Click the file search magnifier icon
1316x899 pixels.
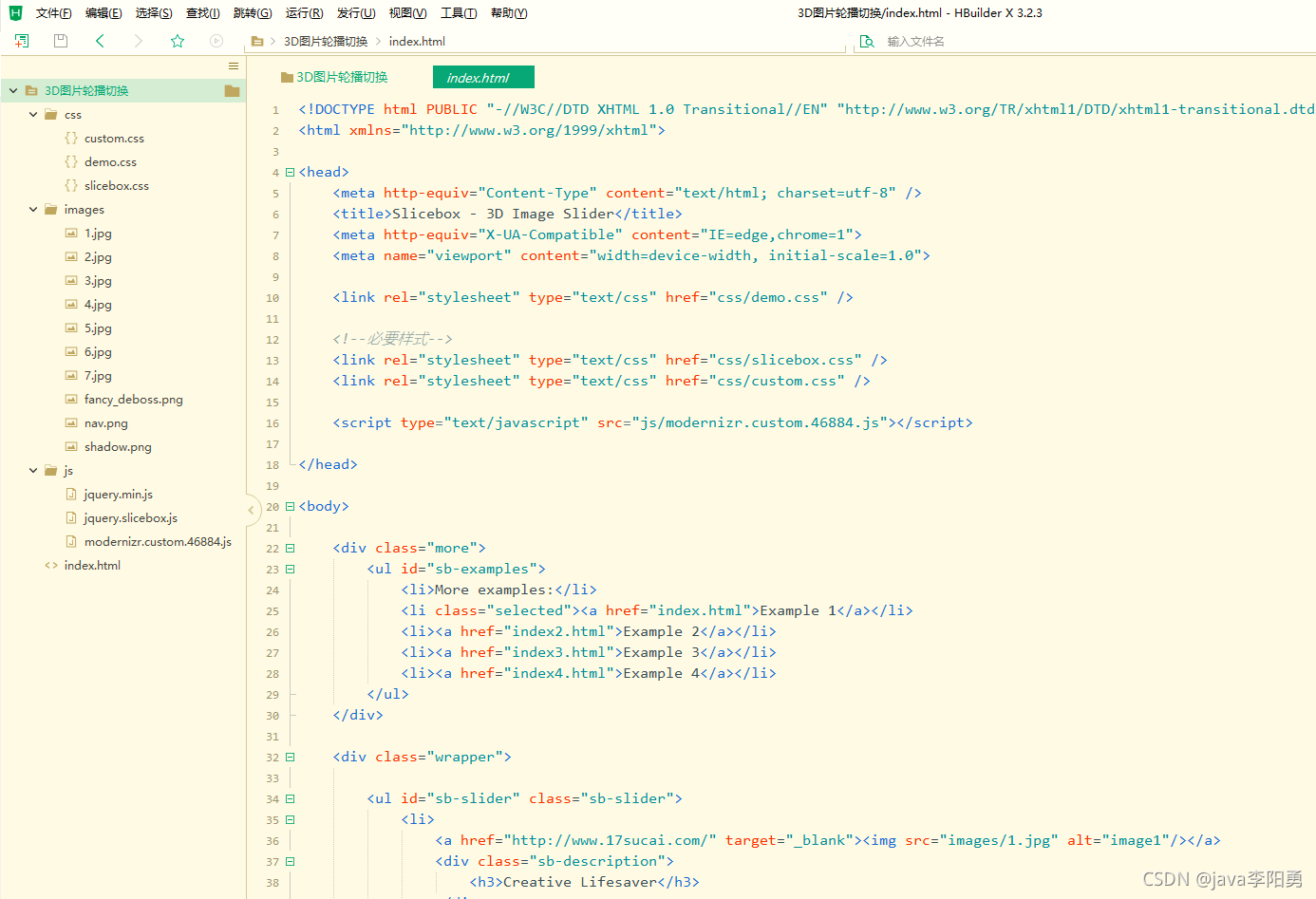866,41
